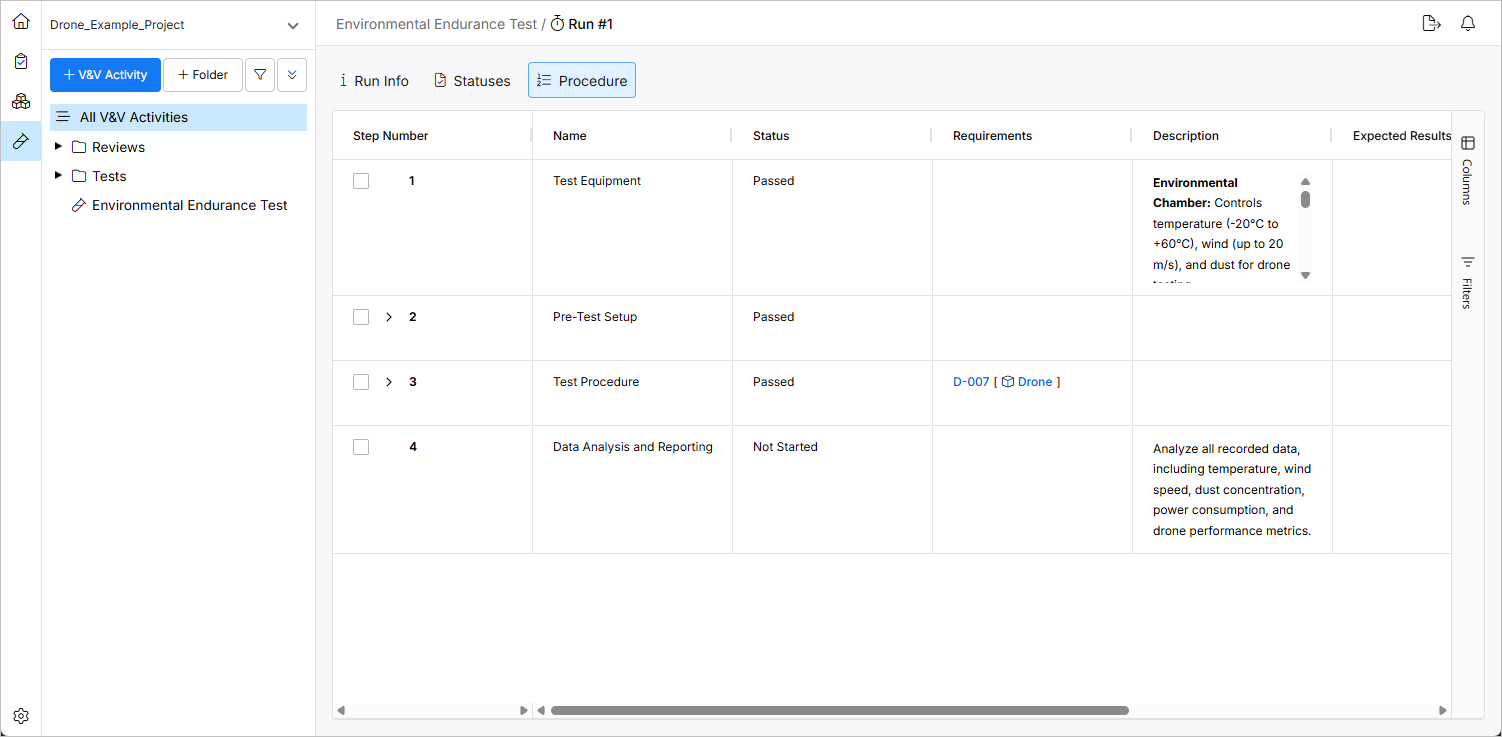Switch to the Run Info tab

(x=374, y=81)
